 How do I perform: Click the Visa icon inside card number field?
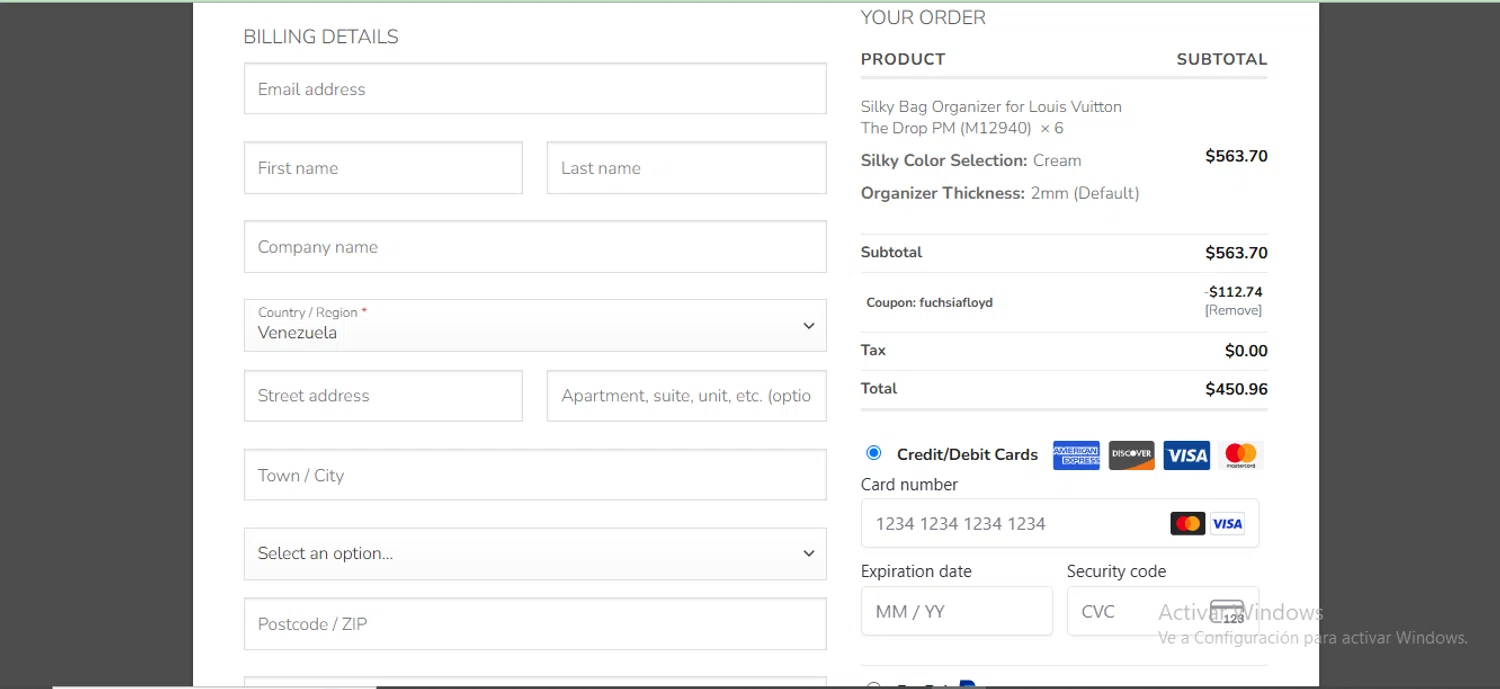coord(1227,523)
